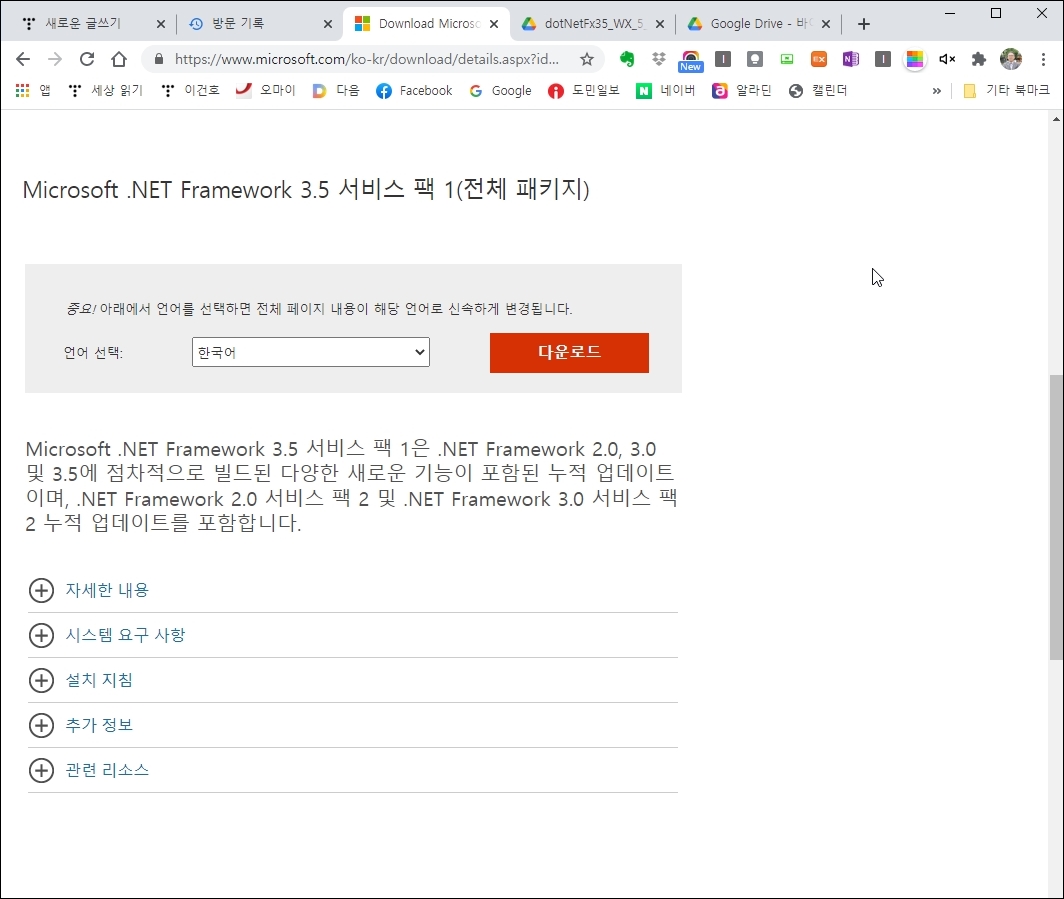Open the 네이버 bookmark
The image size is (1064, 899).
click(666, 90)
